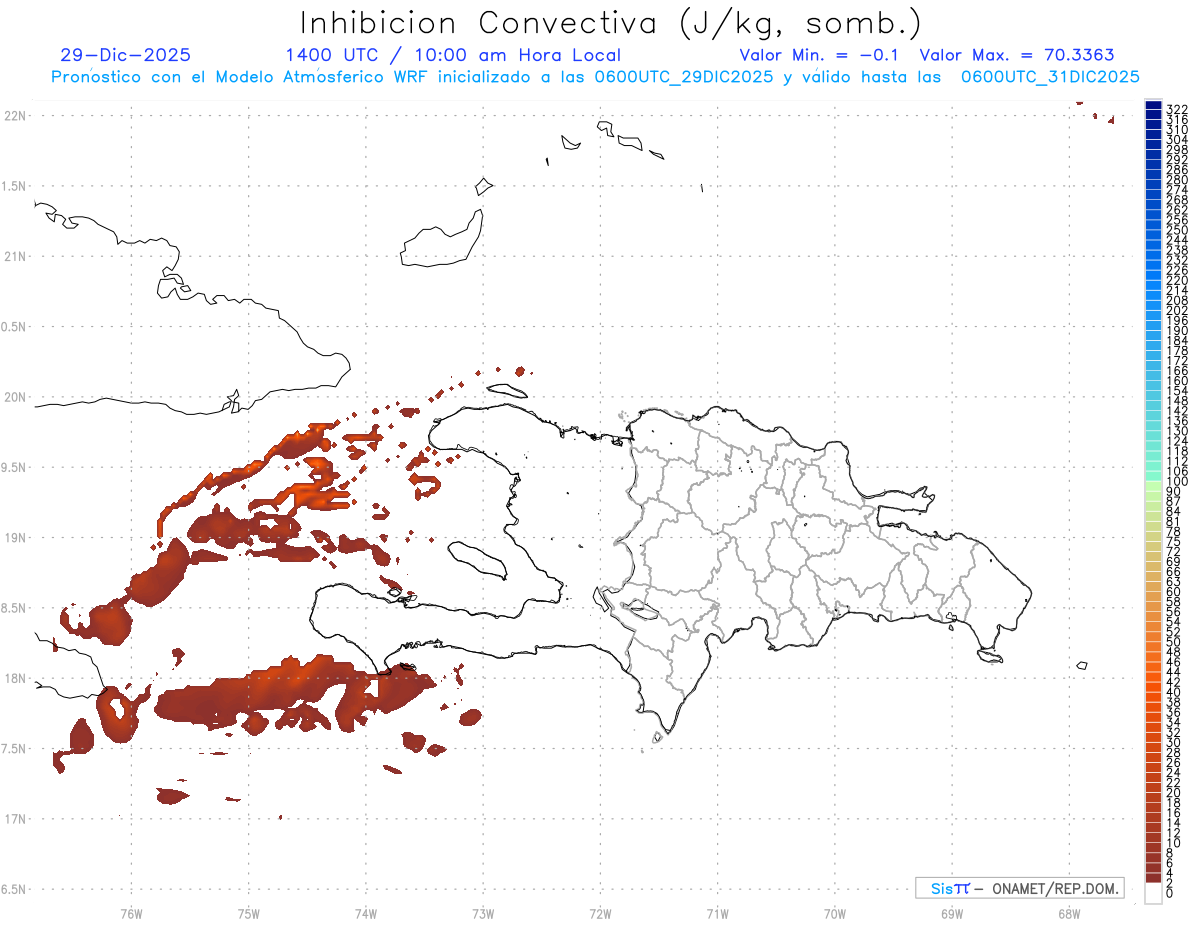Select the "Valor Max. = 70.3363" text
Viewport: 1200px width, 927px height.
[1017, 56]
